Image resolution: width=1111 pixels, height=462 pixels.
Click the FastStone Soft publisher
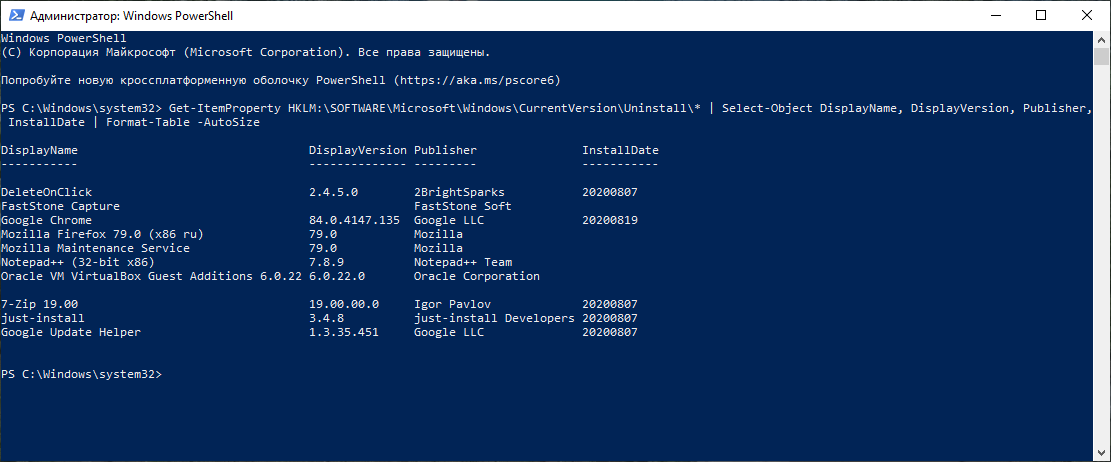(x=463, y=206)
